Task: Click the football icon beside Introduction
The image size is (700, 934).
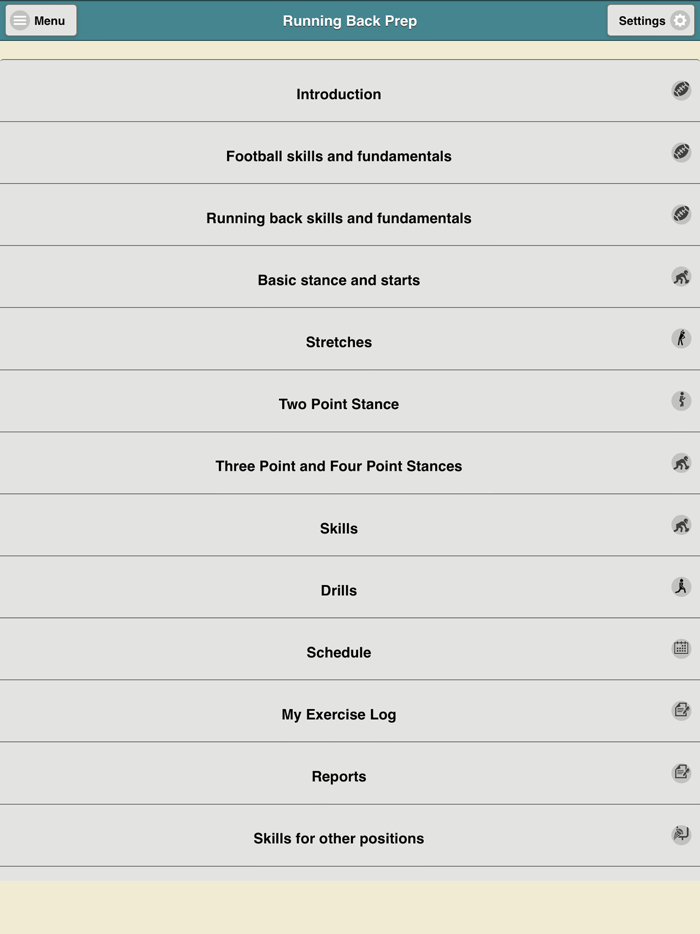Action: pos(681,91)
